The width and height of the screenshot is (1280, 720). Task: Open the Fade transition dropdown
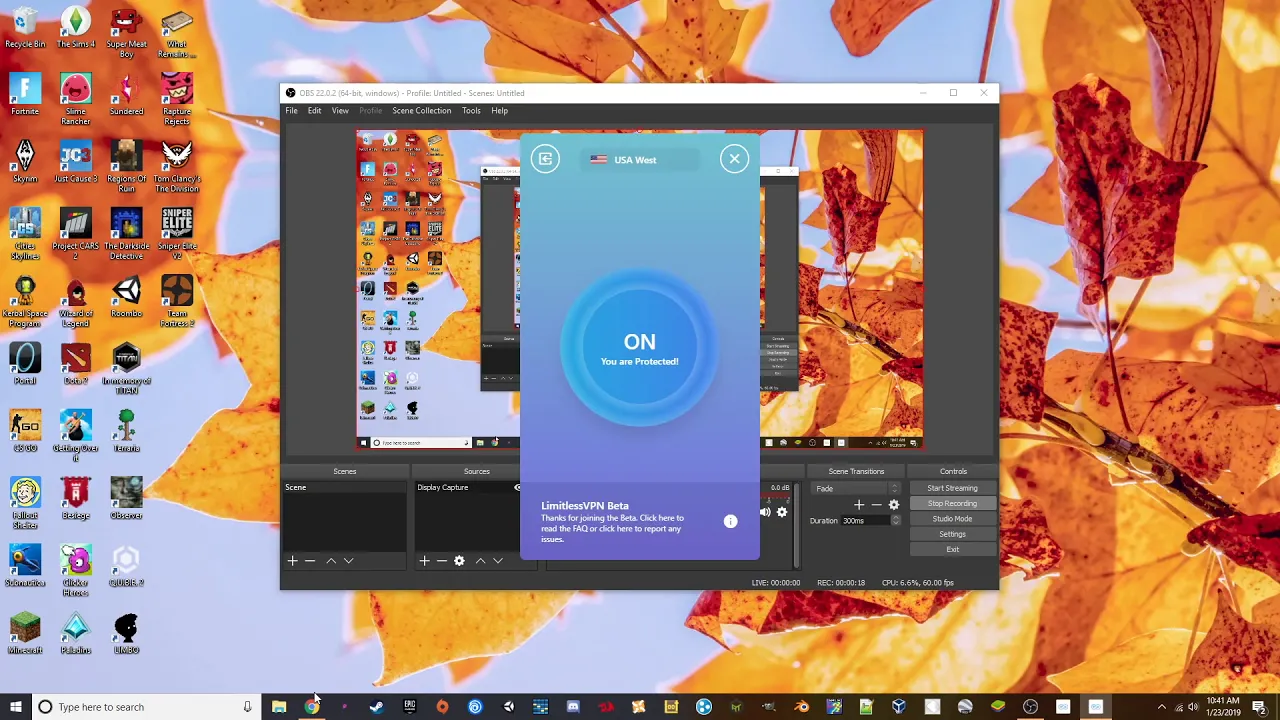(x=856, y=489)
